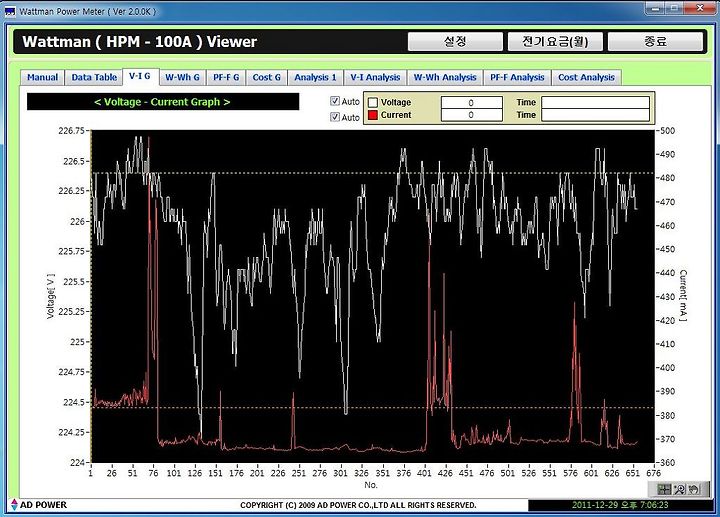Switch to the Data Table tab
Image resolution: width=720 pixels, height=517 pixels.
click(94, 77)
